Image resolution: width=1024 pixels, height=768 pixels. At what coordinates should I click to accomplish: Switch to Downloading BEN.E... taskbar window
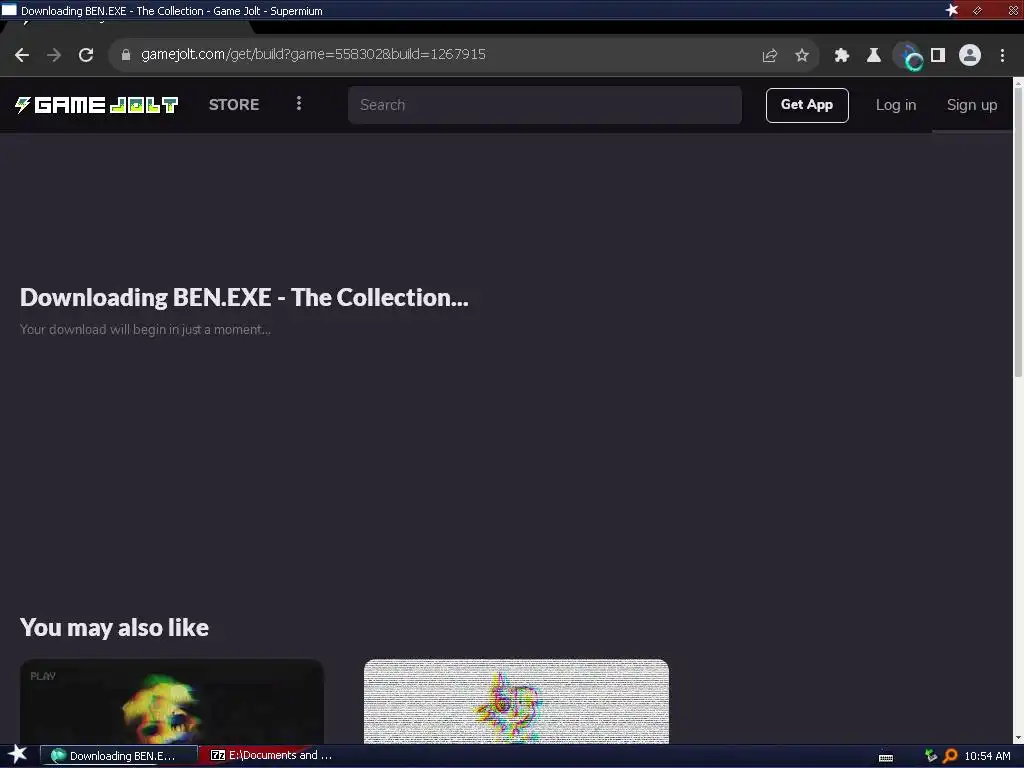[x=119, y=756]
